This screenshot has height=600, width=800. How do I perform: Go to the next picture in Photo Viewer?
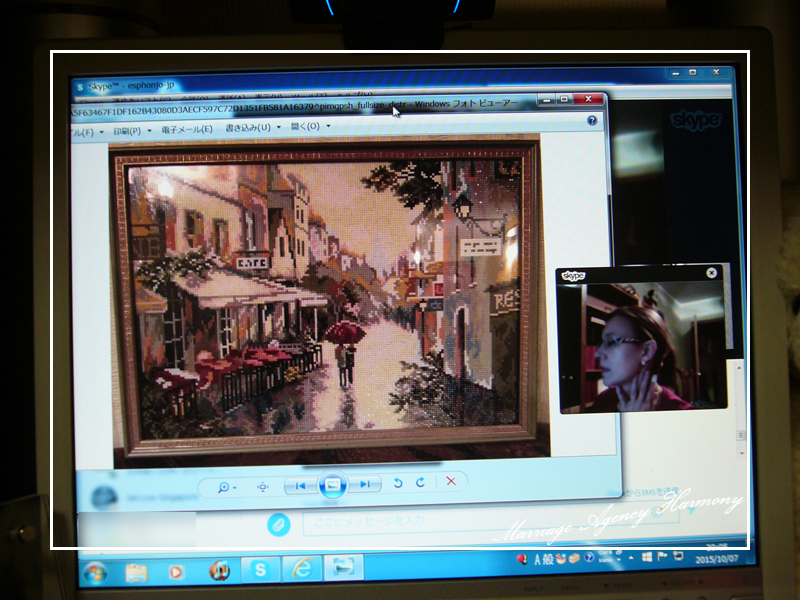364,484
